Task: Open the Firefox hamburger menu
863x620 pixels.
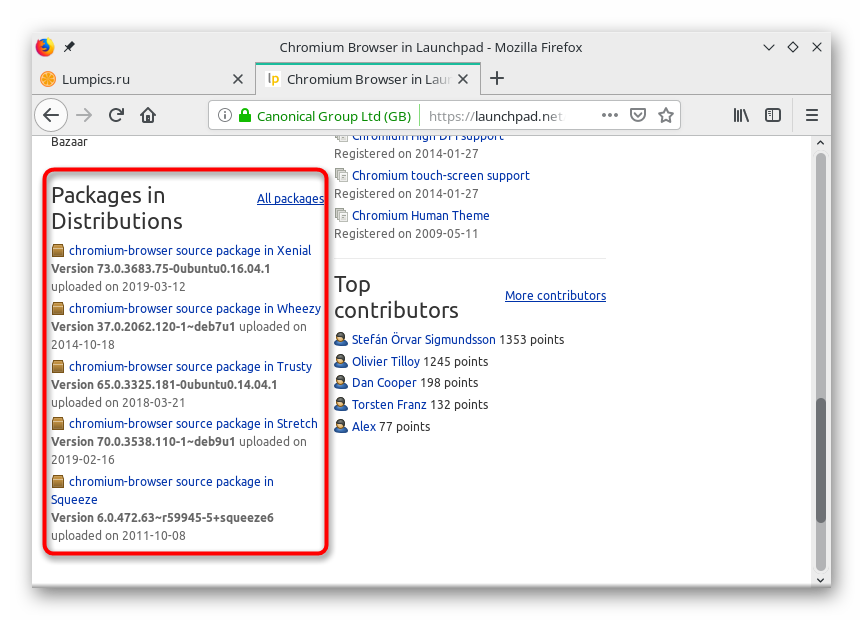Action: tap(812, 115)
